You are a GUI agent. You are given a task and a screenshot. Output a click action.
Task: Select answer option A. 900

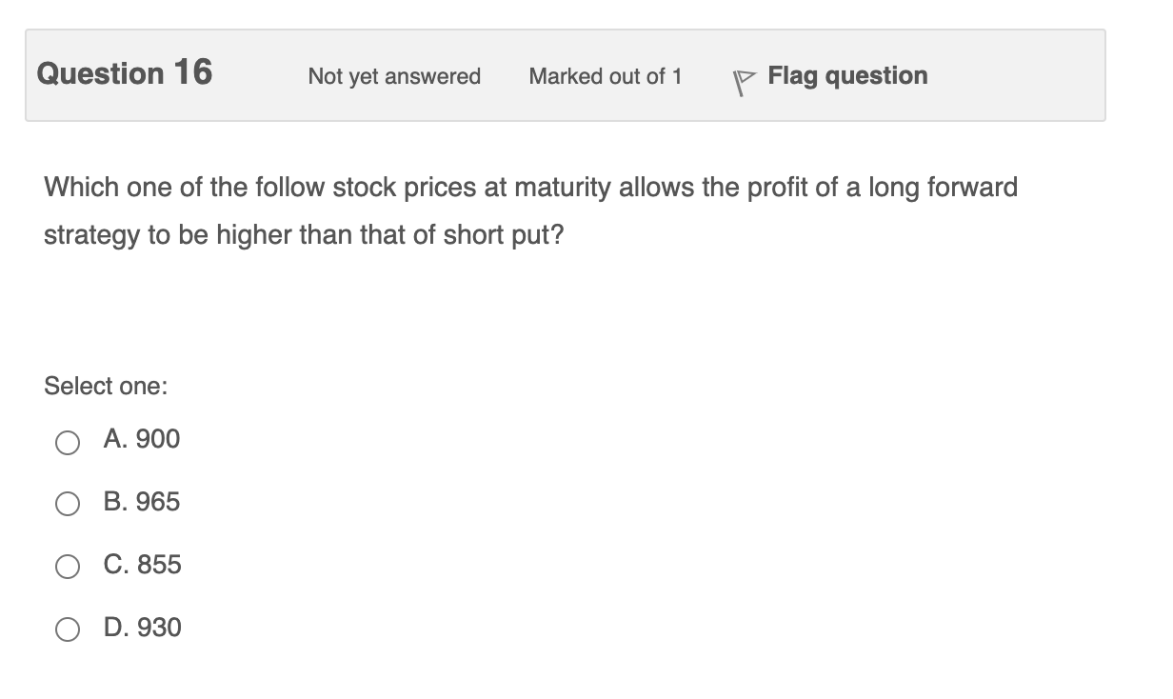click(x=141, y=438)
